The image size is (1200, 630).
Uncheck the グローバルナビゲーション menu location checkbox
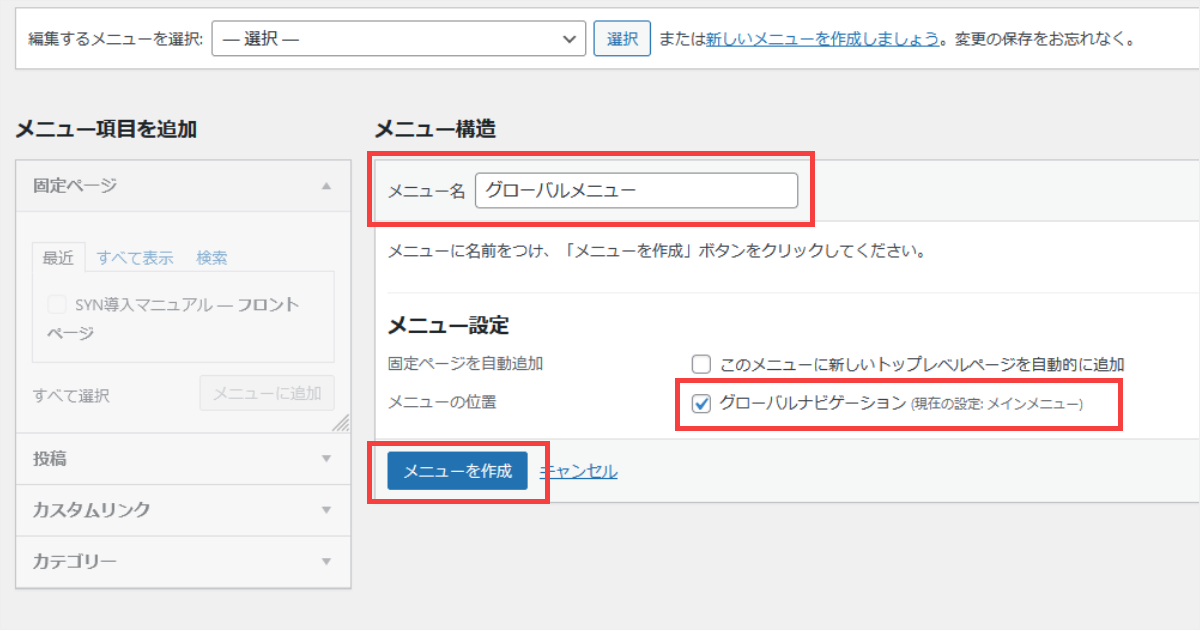701,403
